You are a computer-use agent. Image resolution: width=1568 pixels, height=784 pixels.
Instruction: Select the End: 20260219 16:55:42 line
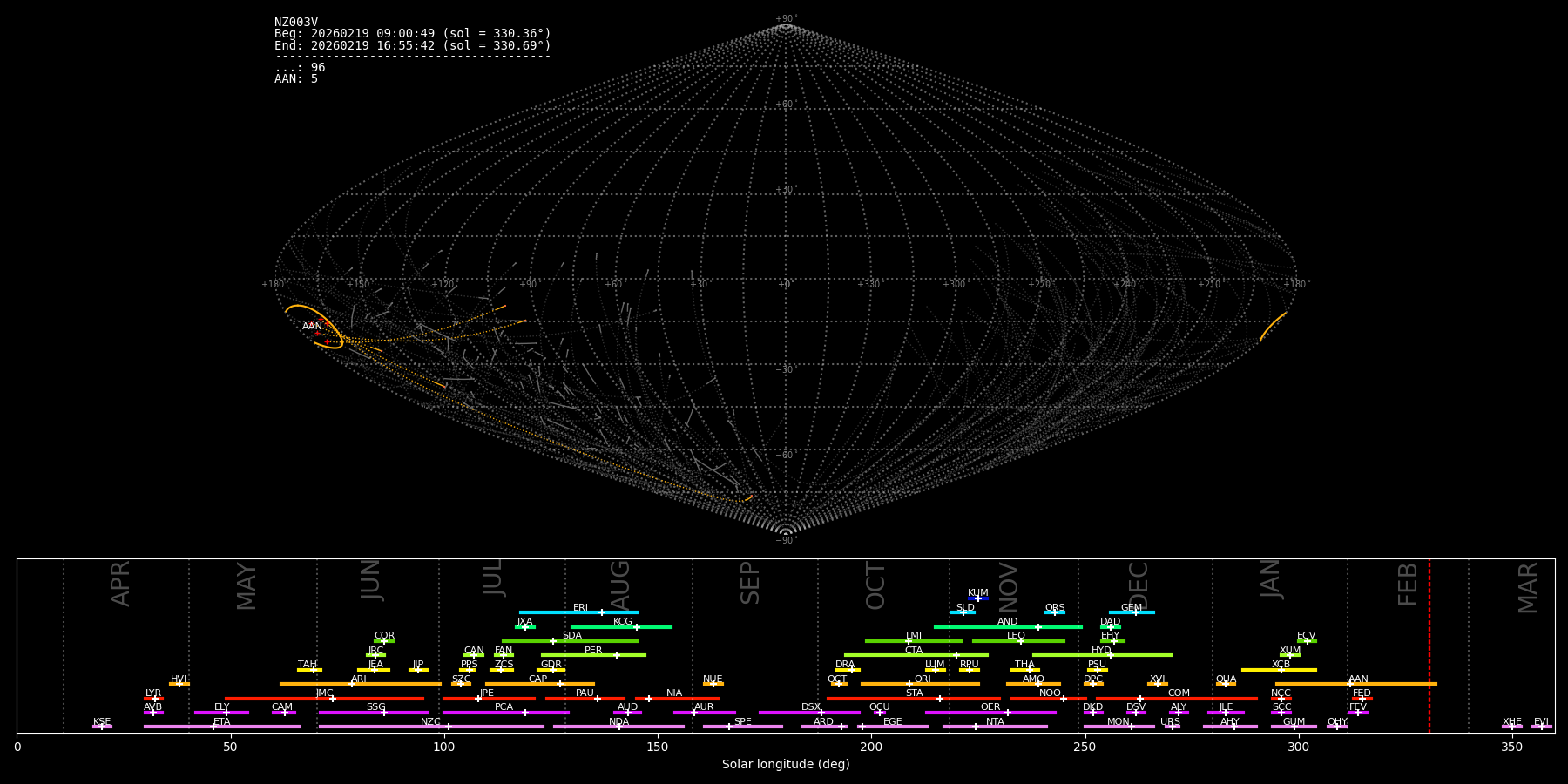coord(413,45)
